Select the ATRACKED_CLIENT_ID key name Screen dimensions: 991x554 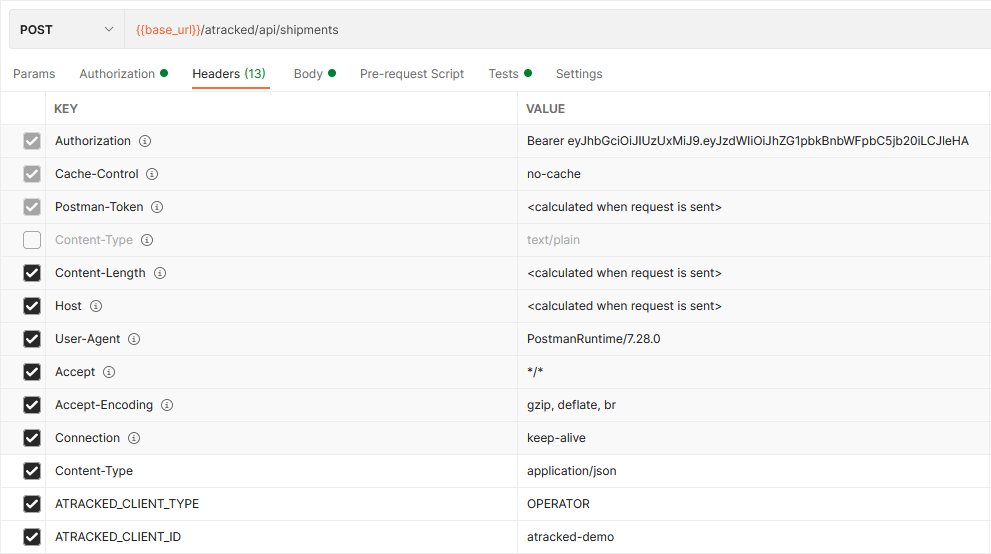[118, 537]
